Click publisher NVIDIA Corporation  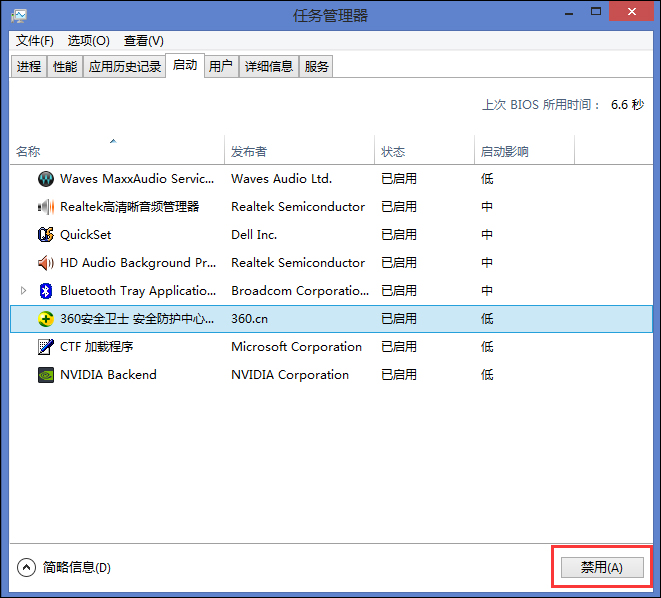[290, 375]
